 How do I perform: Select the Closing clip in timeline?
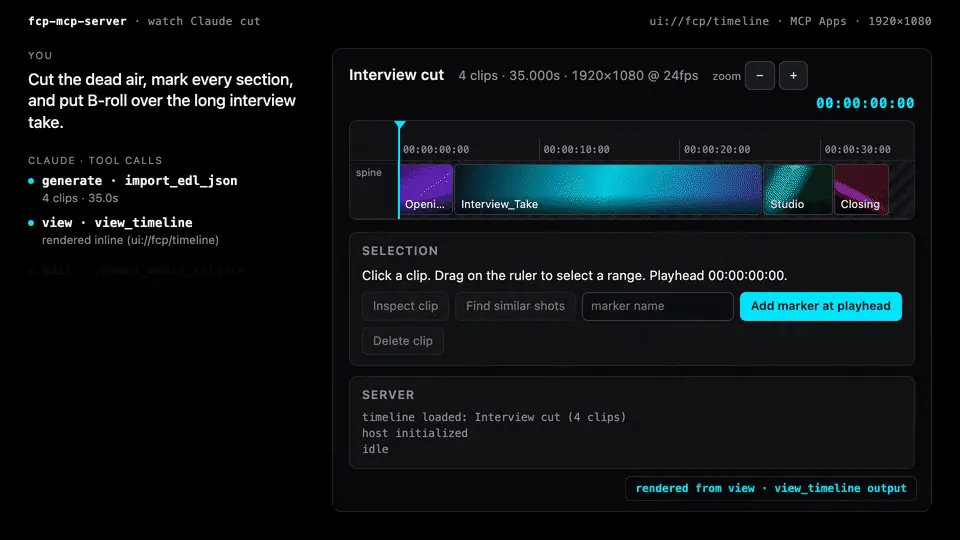(x=861, y=189)
